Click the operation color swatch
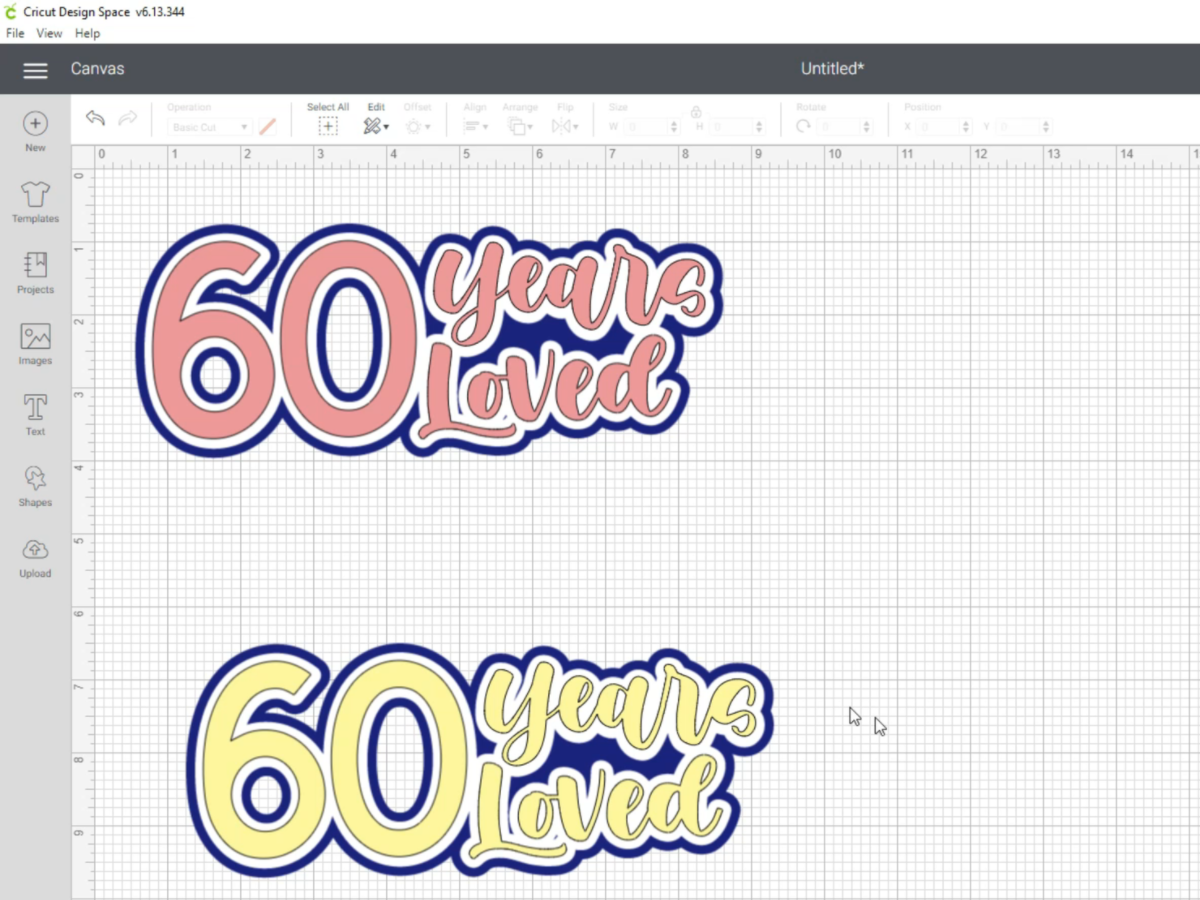 (267, 127)
